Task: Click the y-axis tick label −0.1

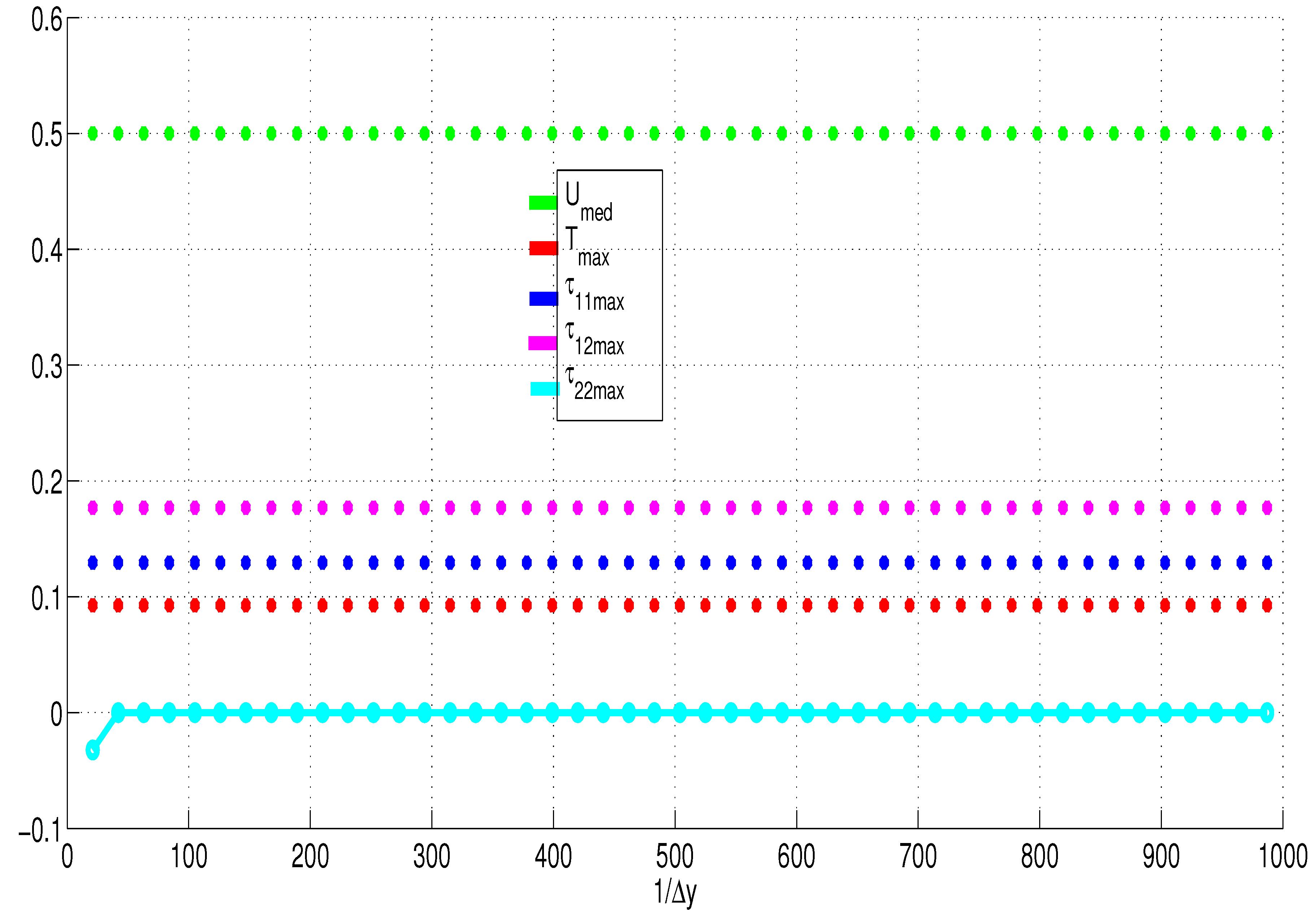Action: [39, 830]
